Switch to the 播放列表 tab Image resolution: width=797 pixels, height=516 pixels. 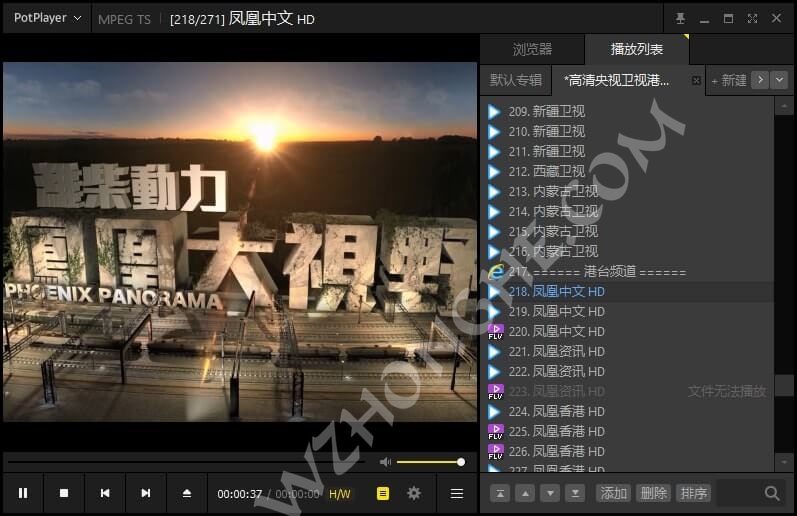coord(636,49)
